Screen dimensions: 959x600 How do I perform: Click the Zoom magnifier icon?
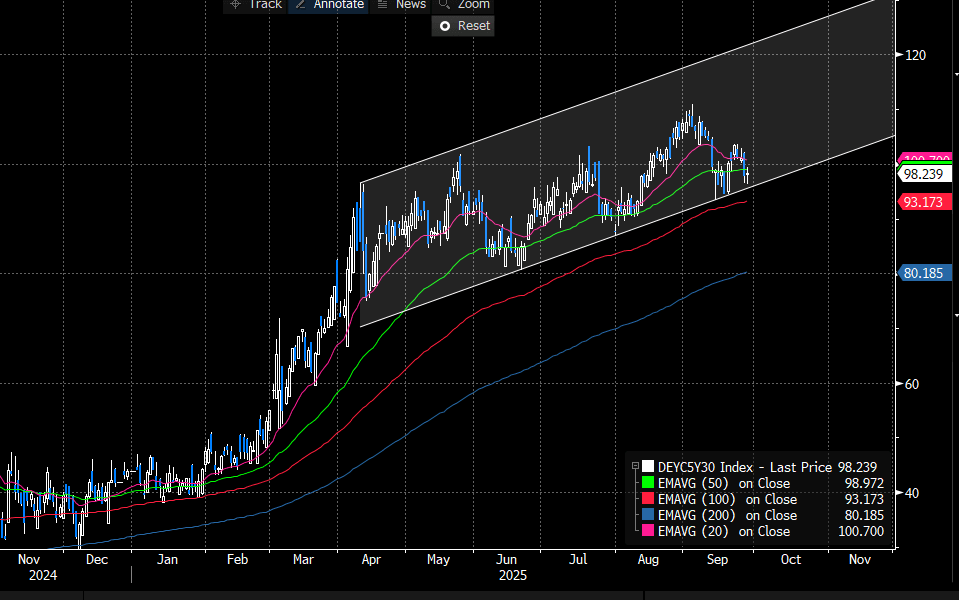[444, 4]
